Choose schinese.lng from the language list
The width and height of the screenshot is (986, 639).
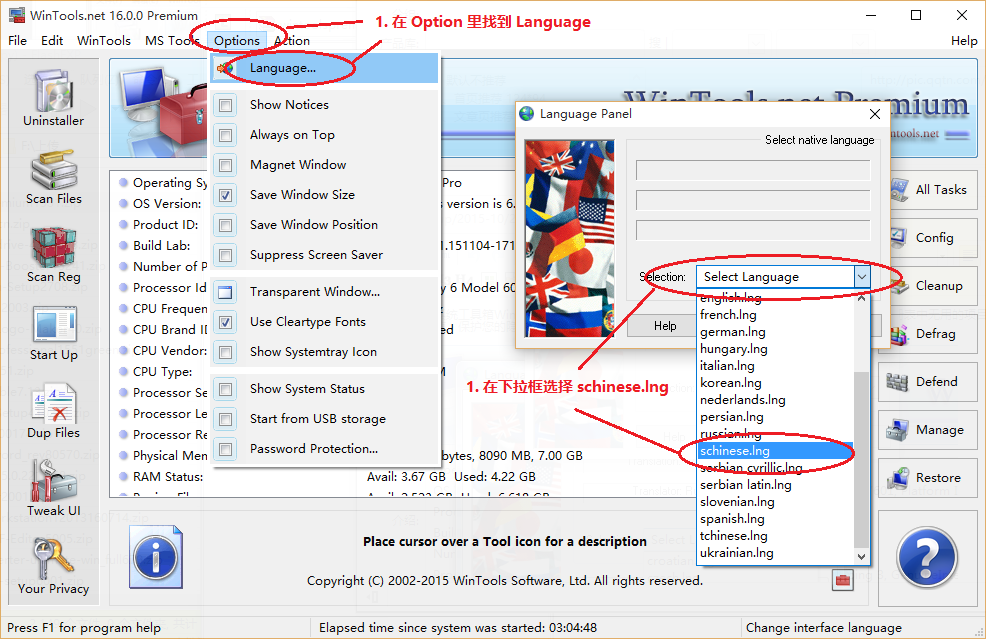734,451
